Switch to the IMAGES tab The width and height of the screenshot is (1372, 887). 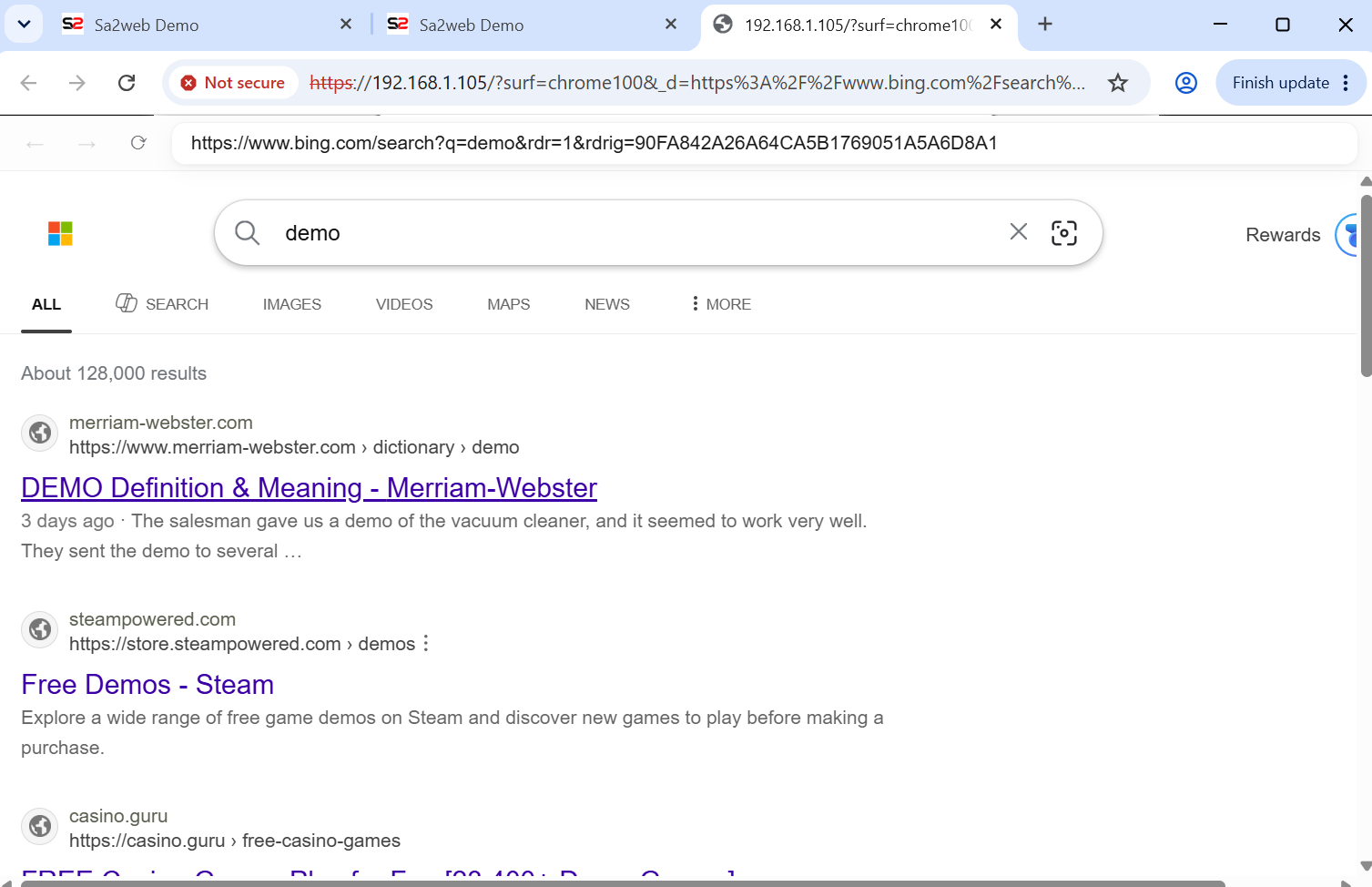(292, 304)
